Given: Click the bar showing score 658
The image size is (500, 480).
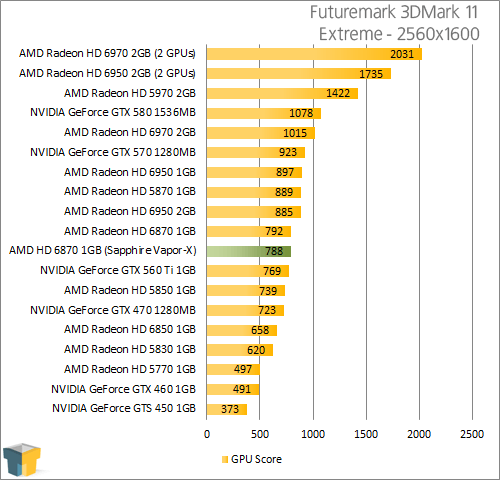Looking at the screenshot, I should pyautogui.click(x=242, y=330).
